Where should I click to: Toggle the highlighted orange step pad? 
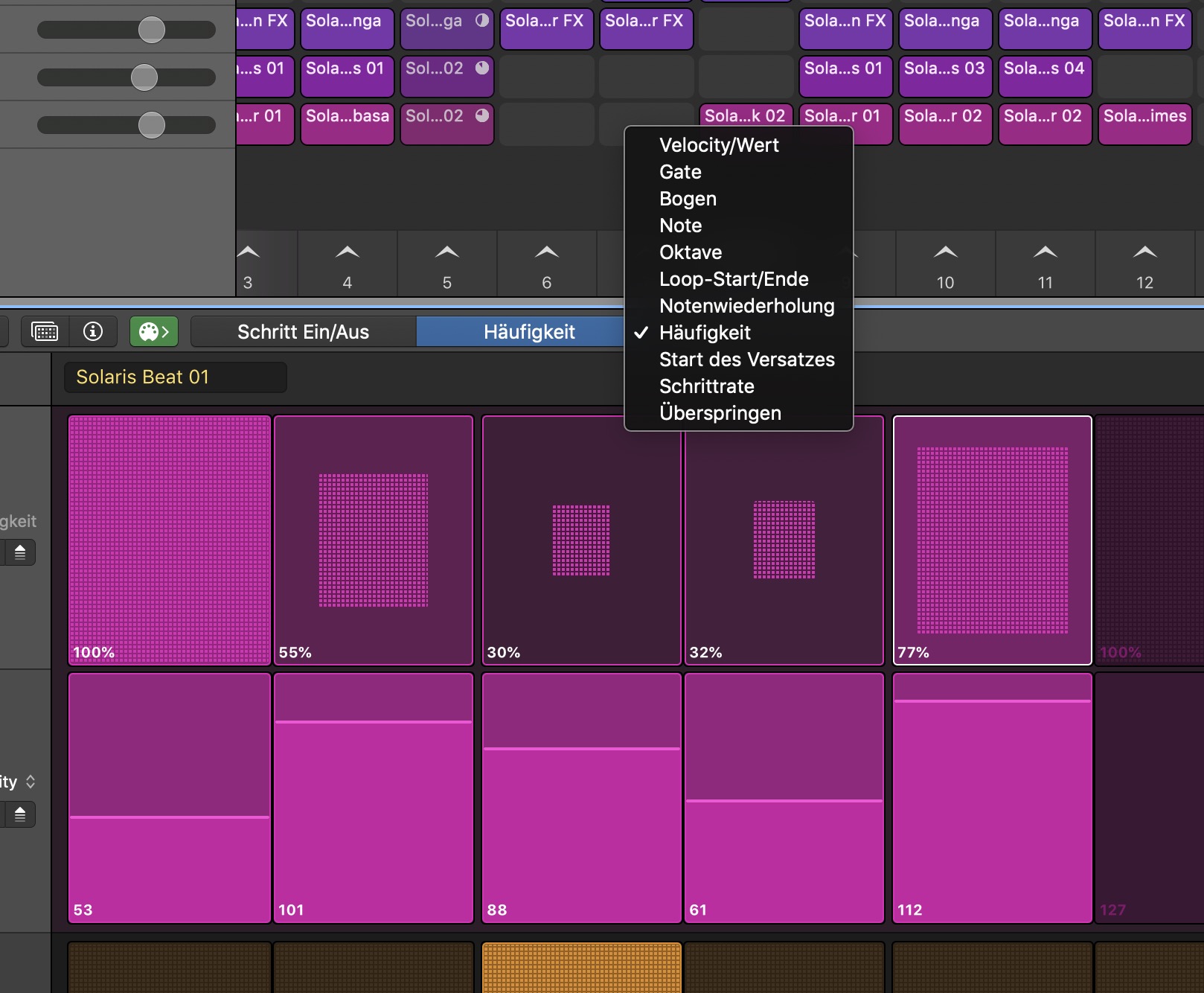[x=581, y=968]
